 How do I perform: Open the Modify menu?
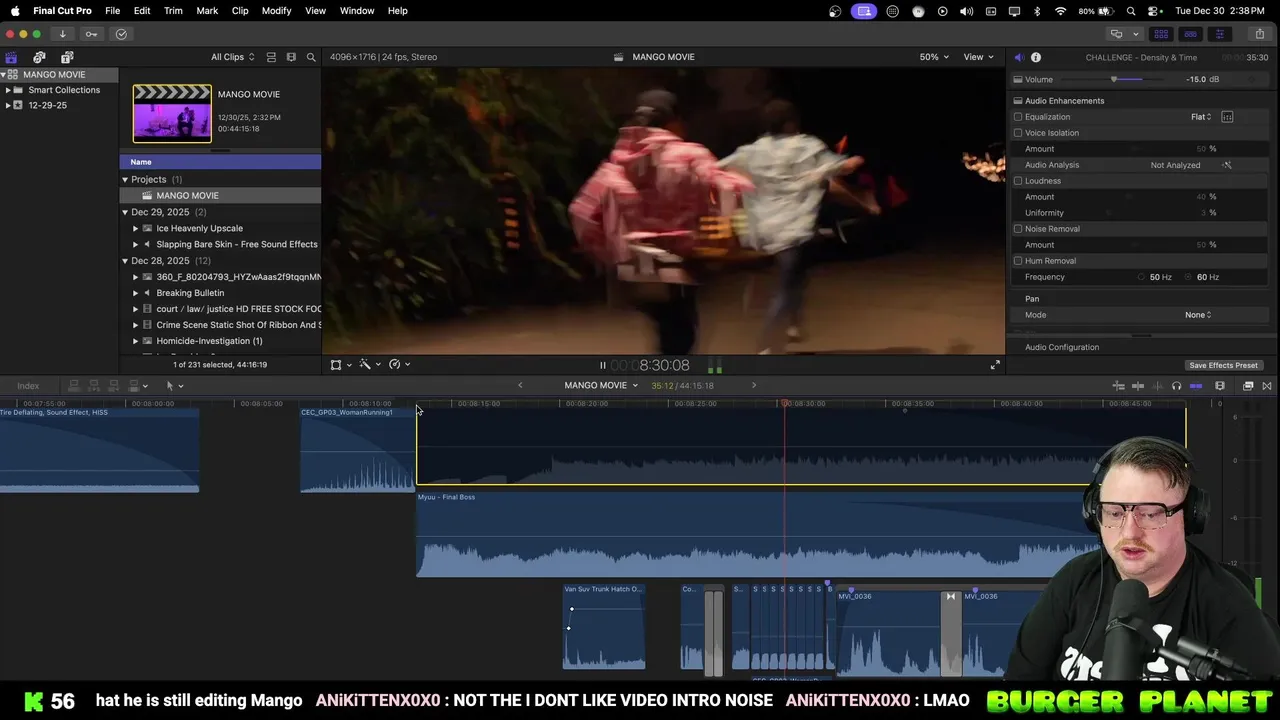(x=277, y=10)
